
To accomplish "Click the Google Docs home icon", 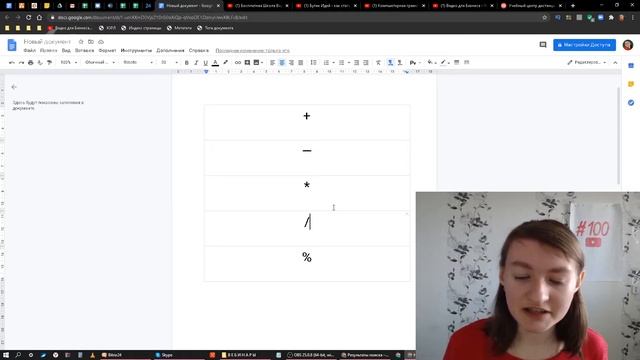I will (12, 45).
